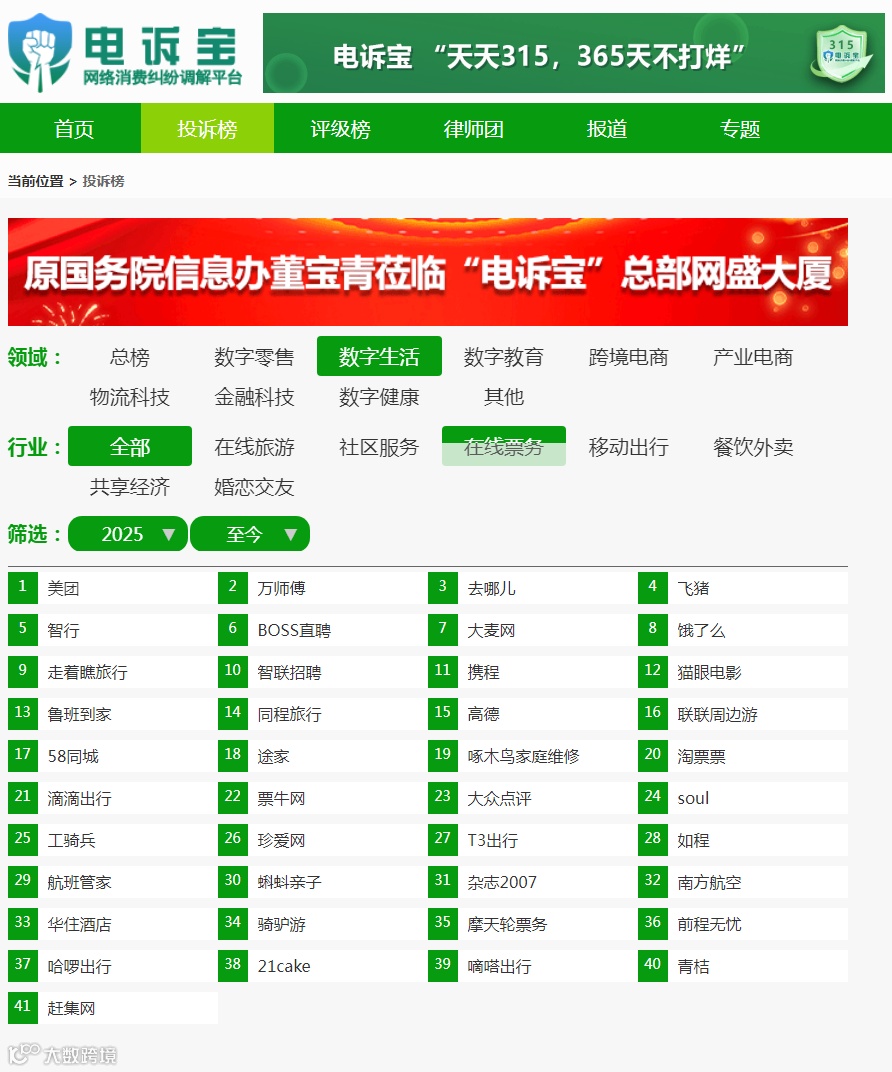
Task: Select the 金融科技 field filter
Action: 254,397
